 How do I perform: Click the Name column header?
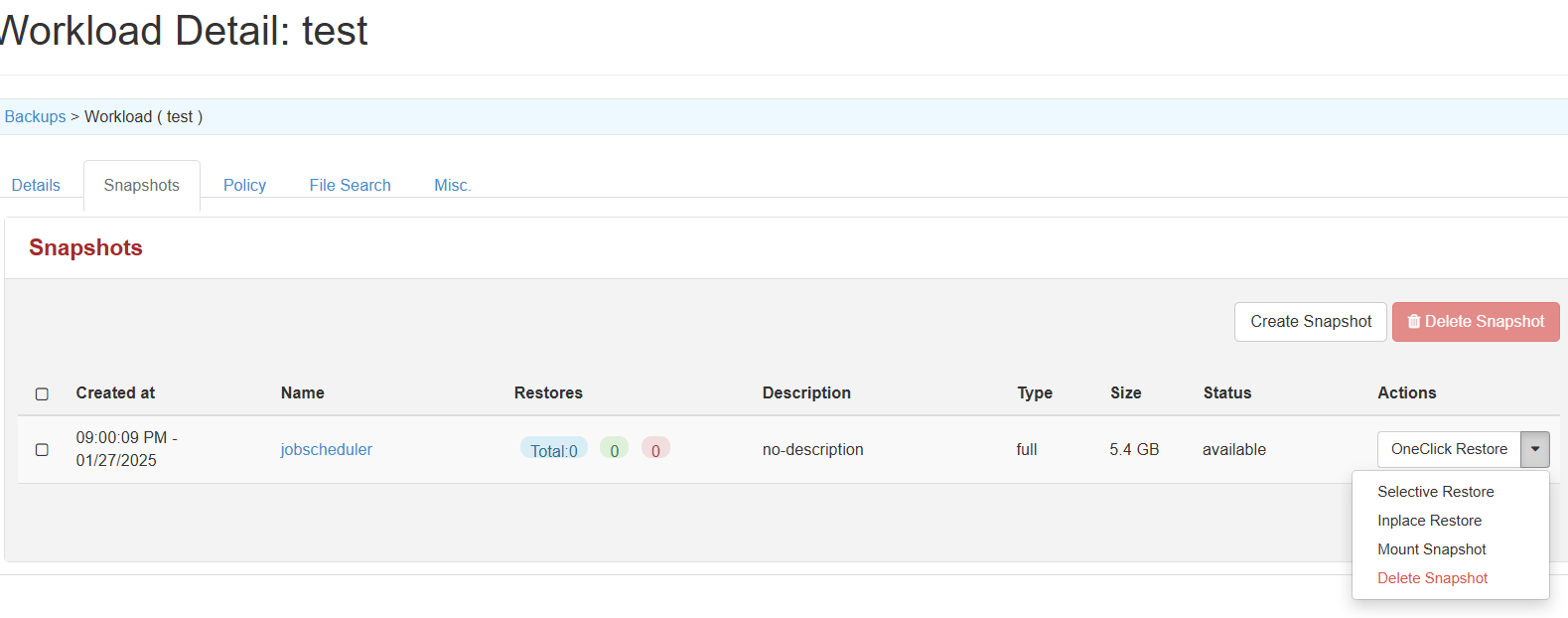[x=302, y=392]
